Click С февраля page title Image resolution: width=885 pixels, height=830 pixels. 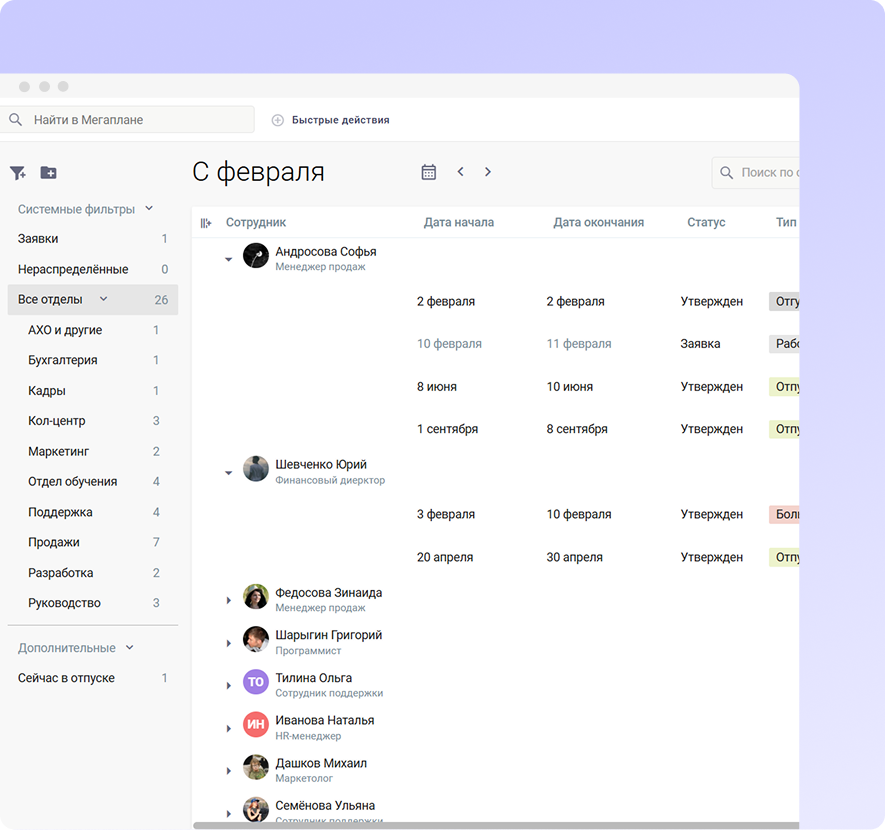tap(258, 172)
